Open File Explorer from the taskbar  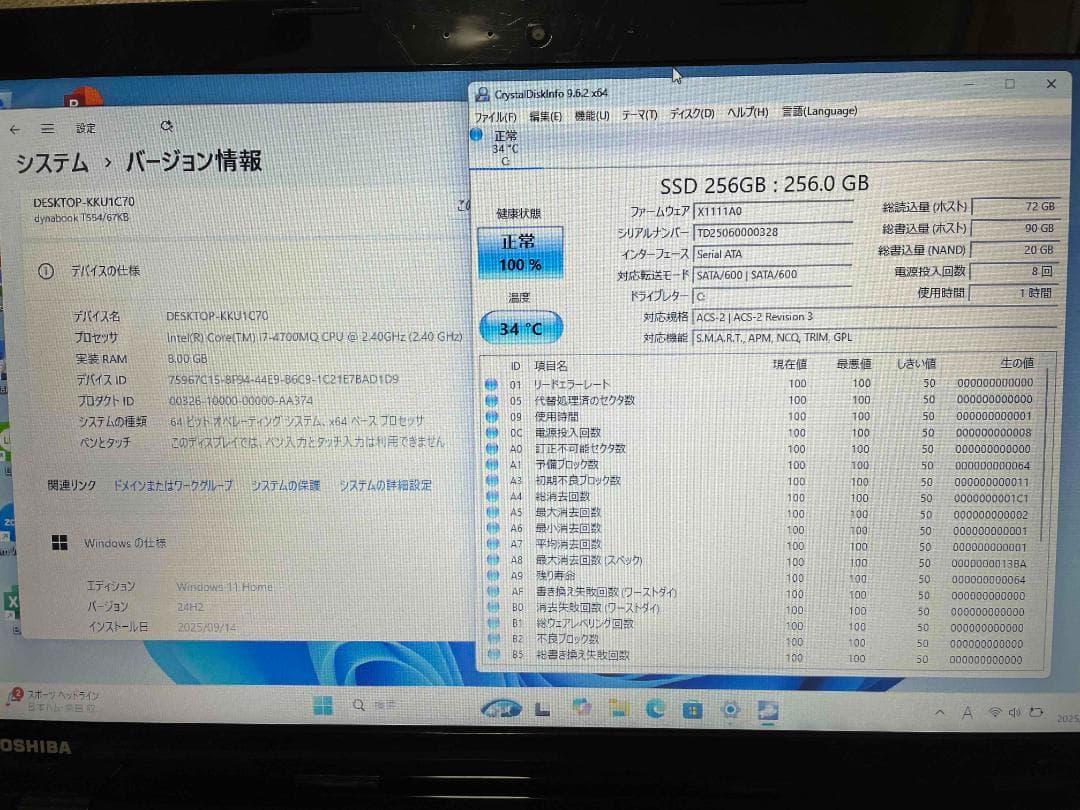click(618, 709)
